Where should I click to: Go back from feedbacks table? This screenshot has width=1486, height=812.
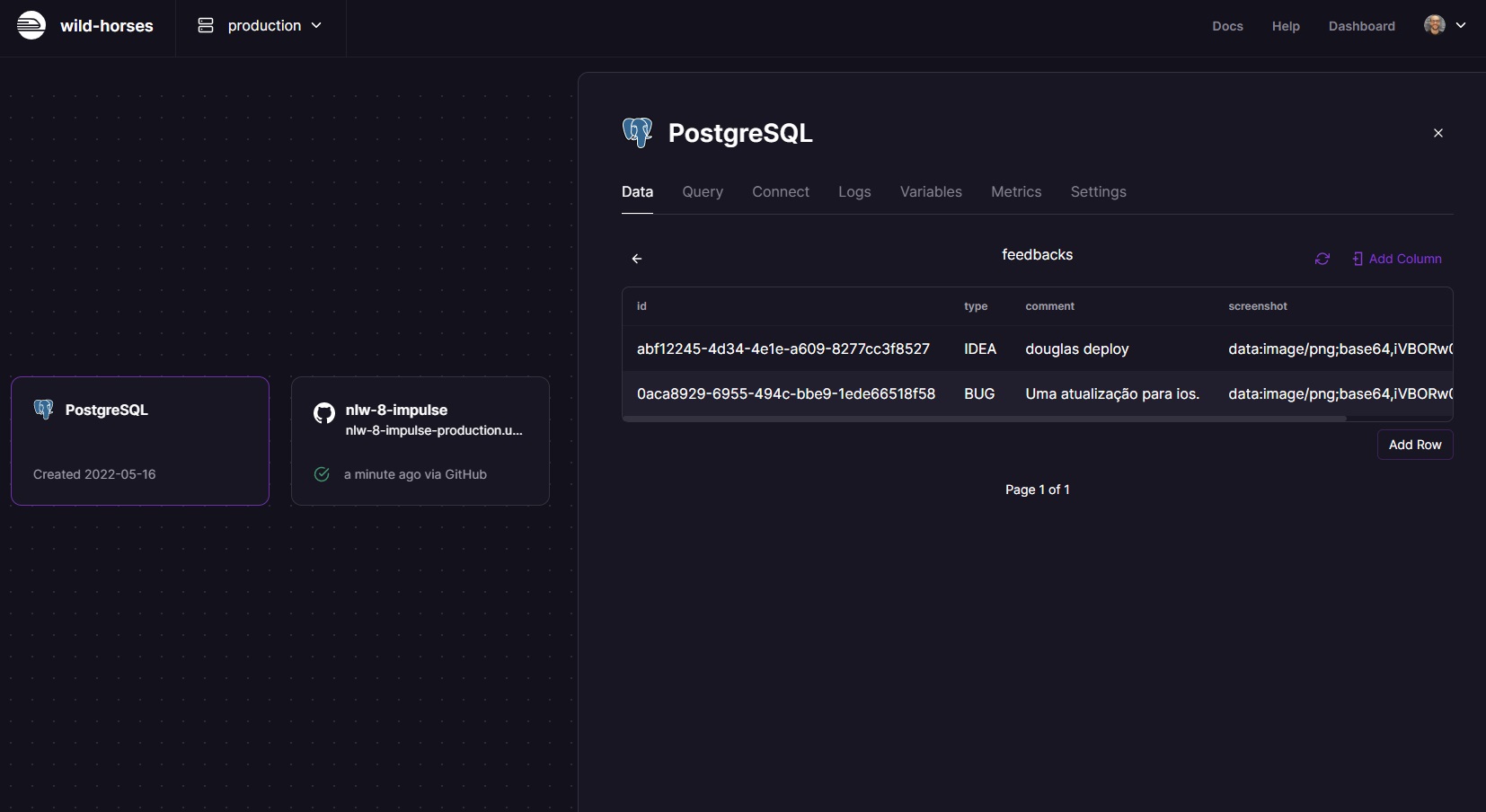[x=637, y=259]
